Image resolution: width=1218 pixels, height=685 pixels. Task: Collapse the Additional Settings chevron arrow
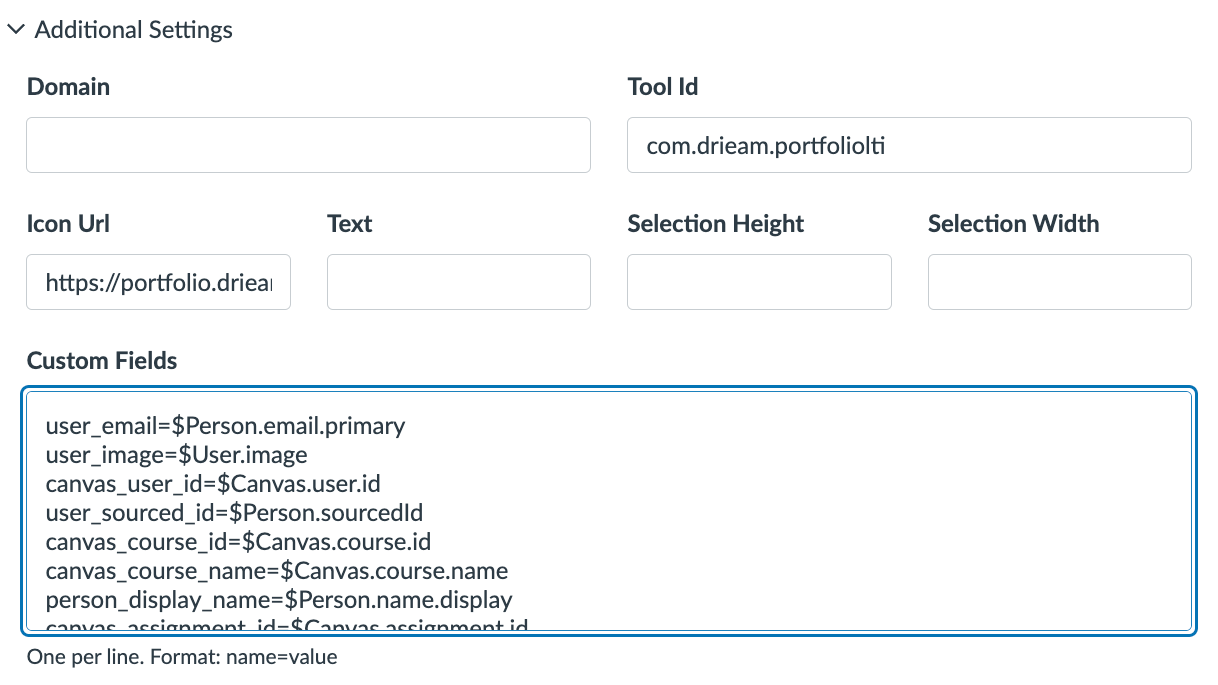click(16, 30)
